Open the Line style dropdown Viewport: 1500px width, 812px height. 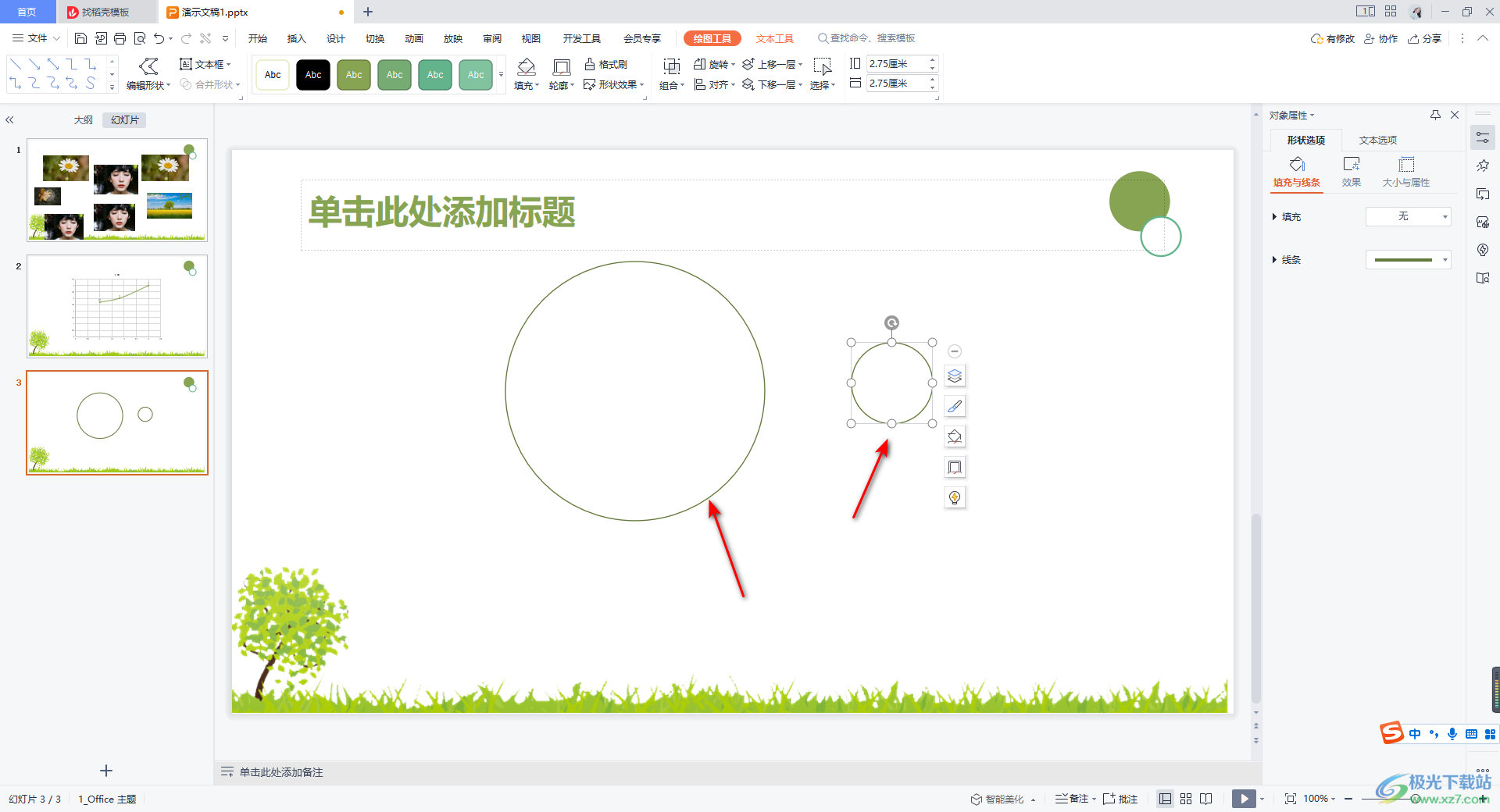click(1408, 259)
